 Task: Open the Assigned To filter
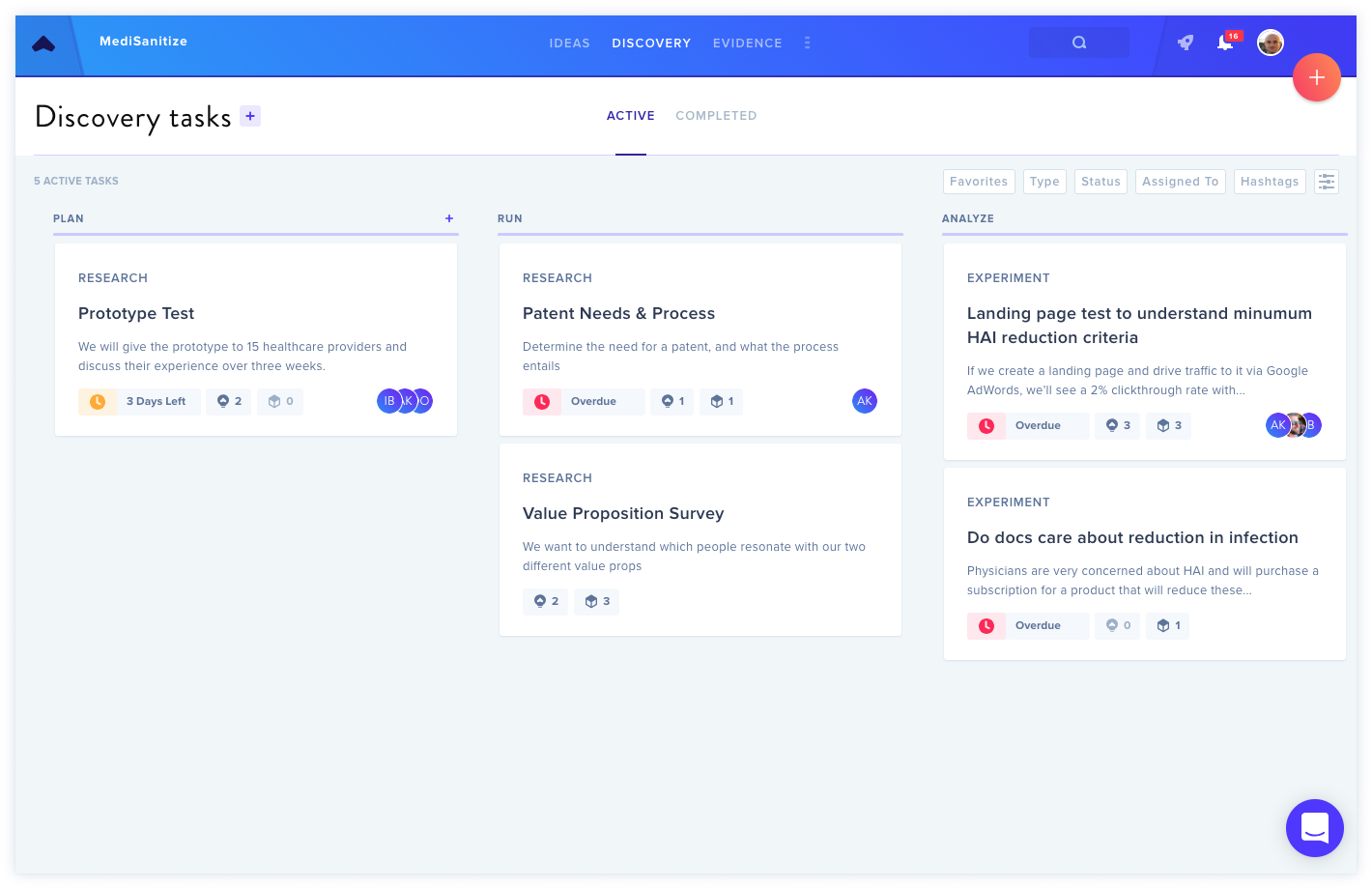point(1181,182)
